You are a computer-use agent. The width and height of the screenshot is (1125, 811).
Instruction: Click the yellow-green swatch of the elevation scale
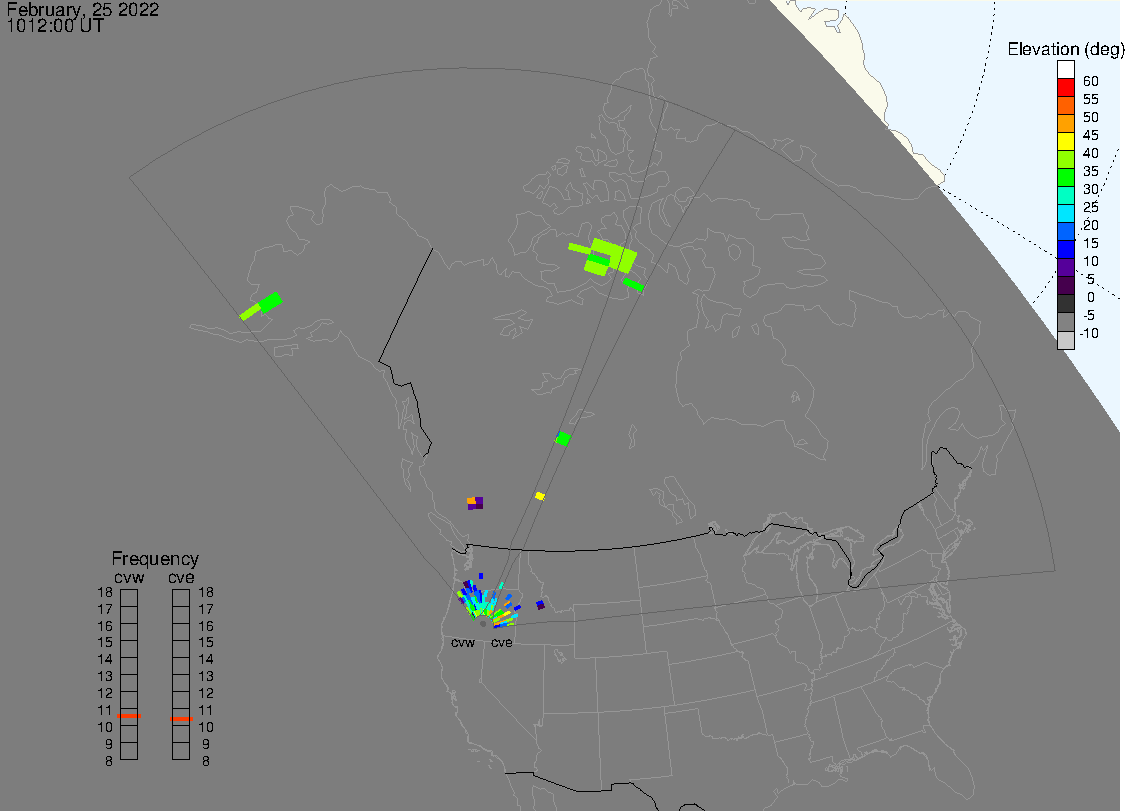click(x=1065, y=159)
